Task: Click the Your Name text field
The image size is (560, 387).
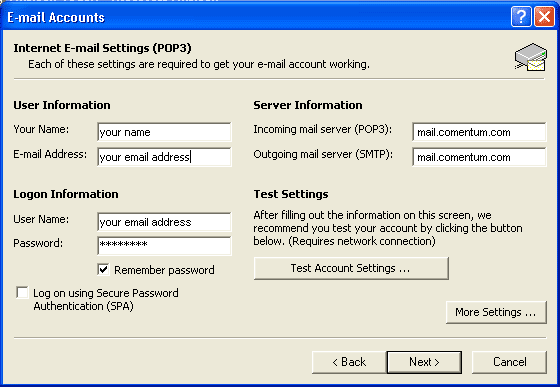Action: click(164, 132)
